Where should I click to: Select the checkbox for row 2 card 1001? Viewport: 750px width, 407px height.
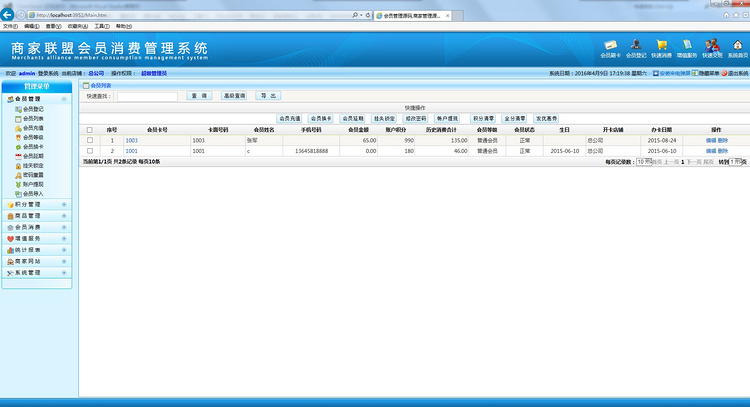coord(90,151)
